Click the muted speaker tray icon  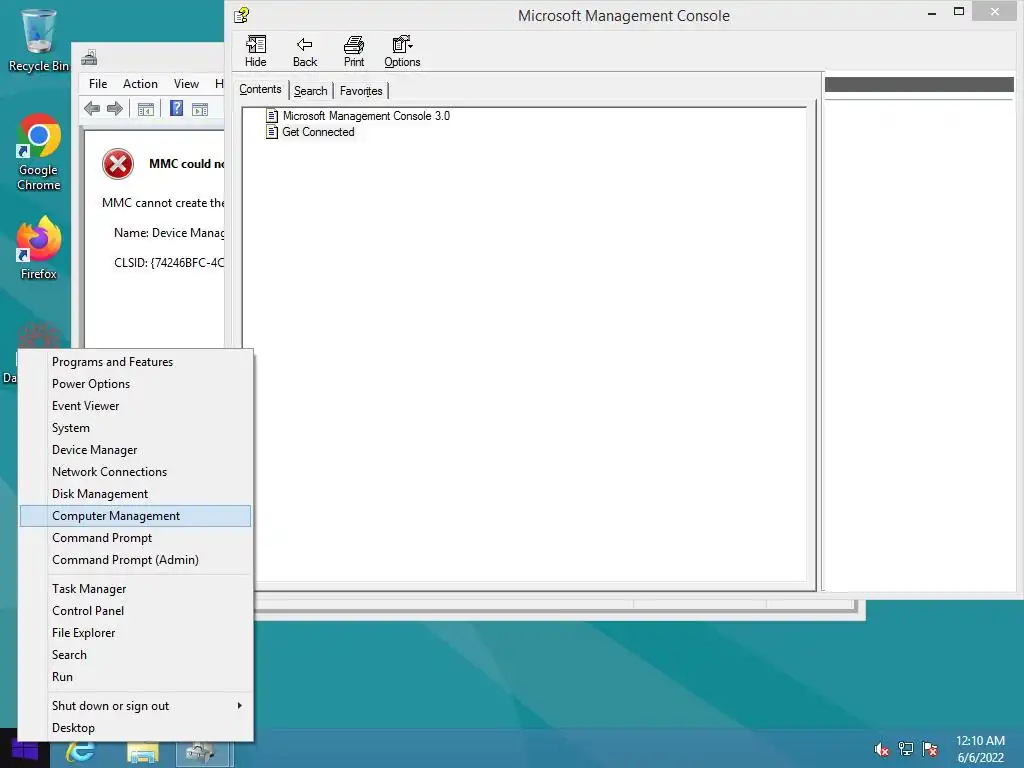(x=881, y=750)
